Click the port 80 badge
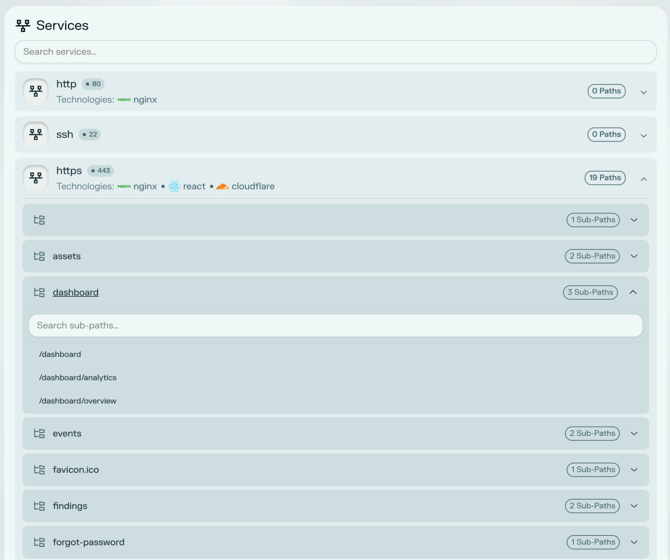The width and height of the screenshot is (670, 560). pos(93,84)
